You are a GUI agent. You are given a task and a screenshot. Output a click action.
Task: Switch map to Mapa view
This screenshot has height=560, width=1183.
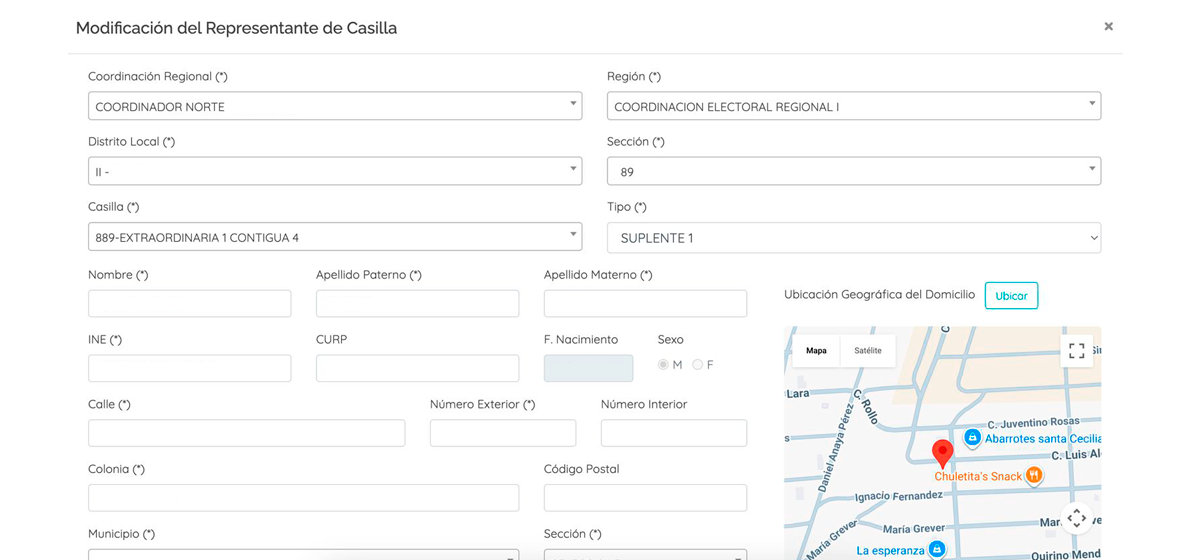tap(816, 351)
